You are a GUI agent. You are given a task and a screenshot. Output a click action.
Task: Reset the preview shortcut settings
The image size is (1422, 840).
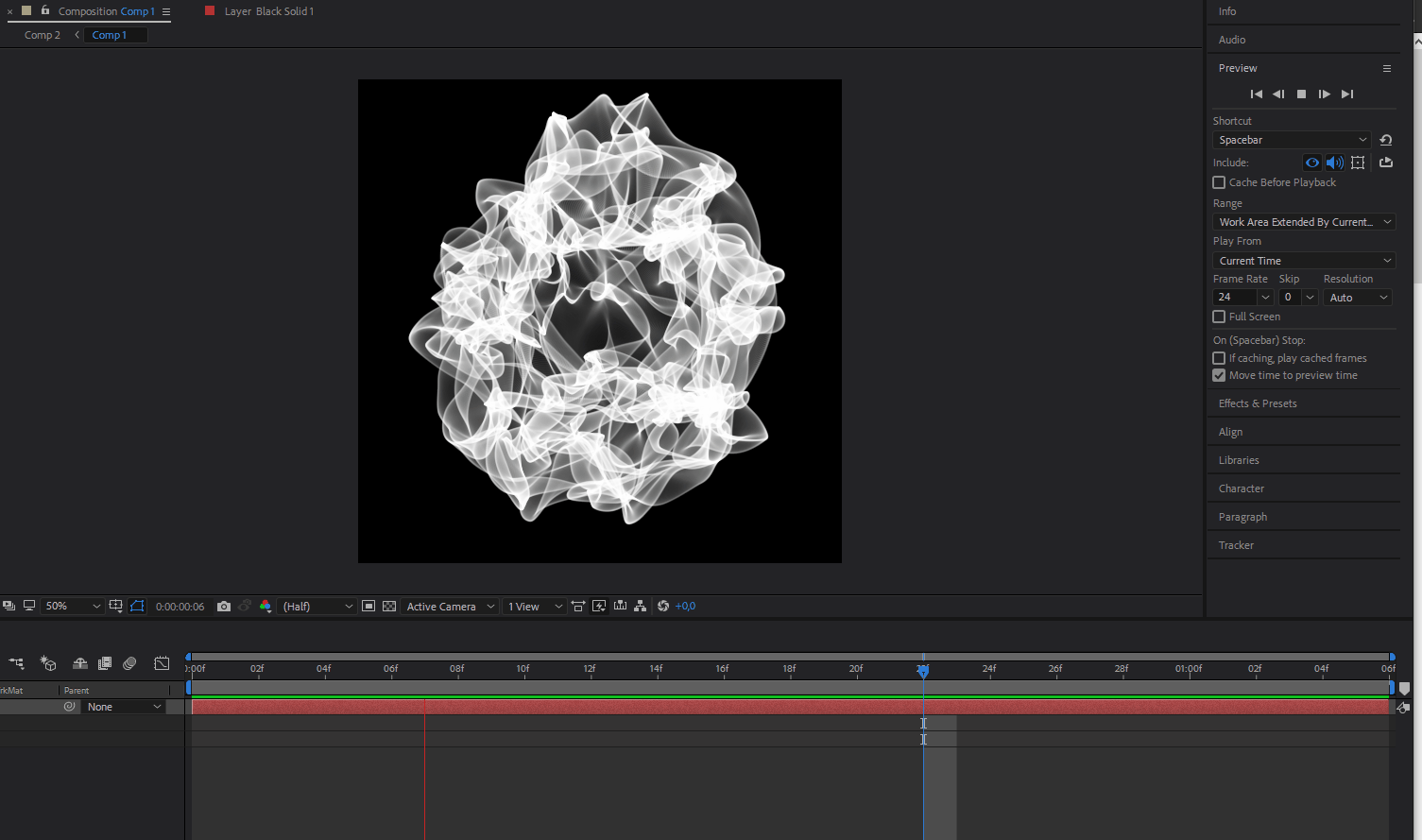point(1386,140)
